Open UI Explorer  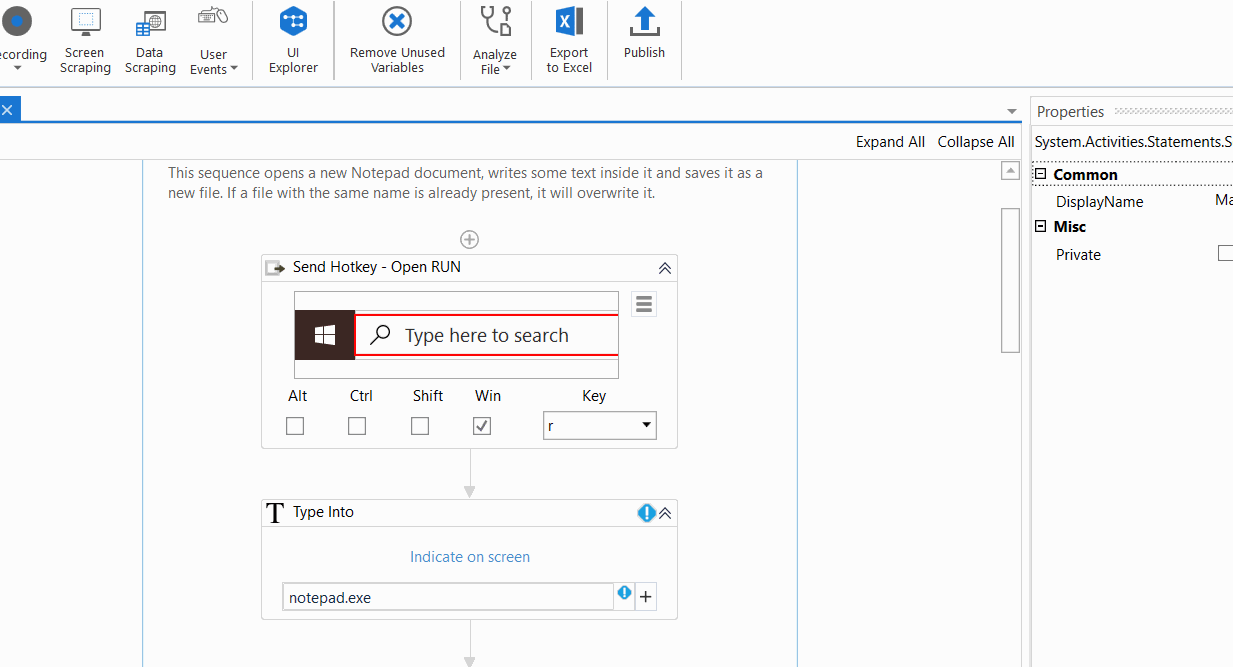pos(293,40)
